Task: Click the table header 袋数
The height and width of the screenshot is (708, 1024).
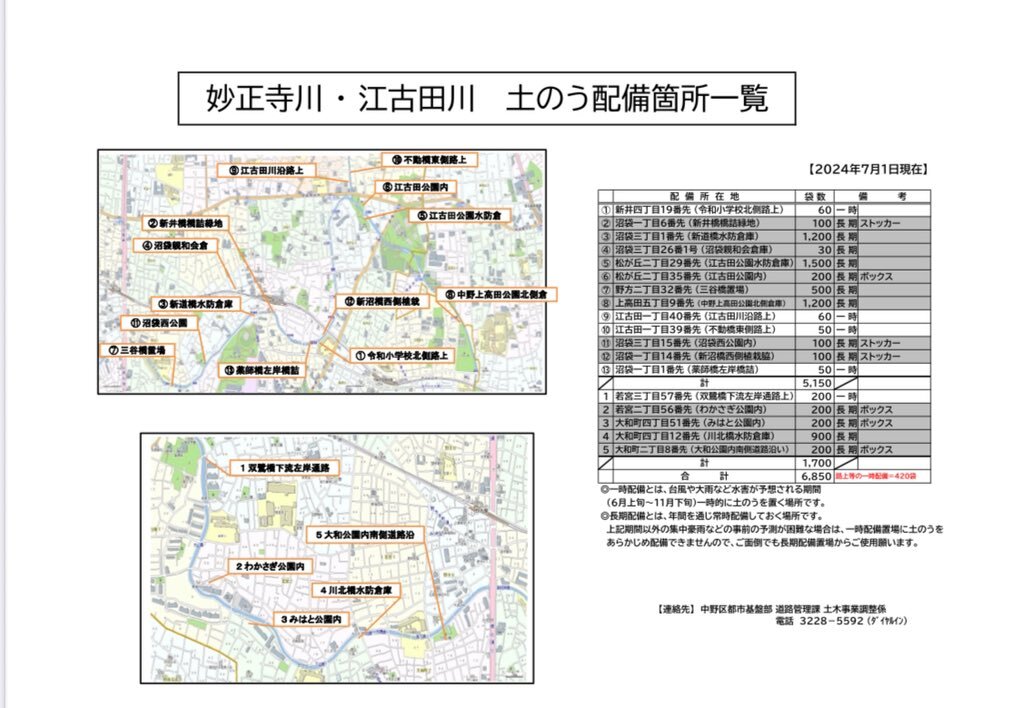Action: [x=814, y=196]
